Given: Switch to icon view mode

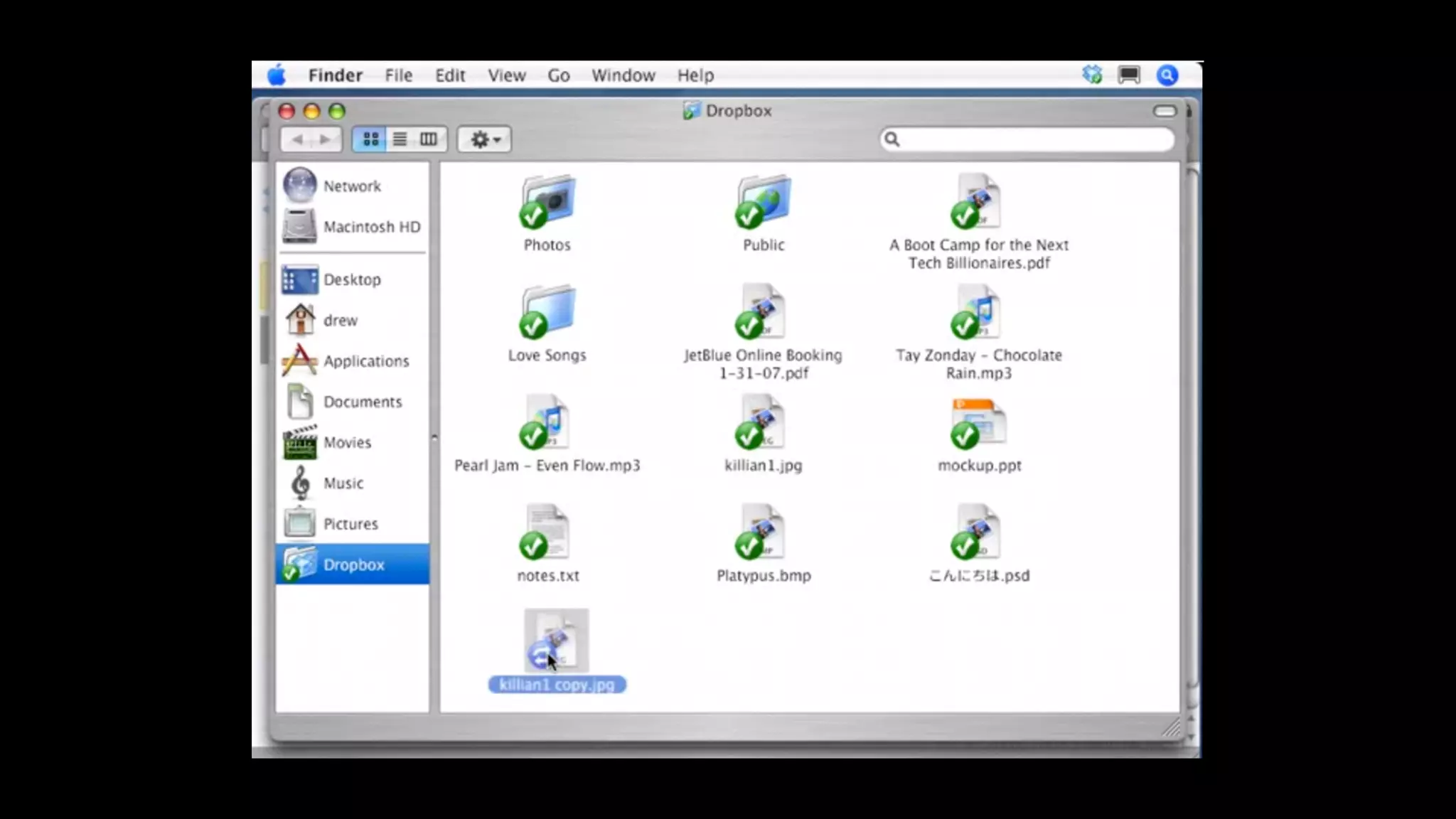Looking at the screenshot, I should (x=370, y=139).
